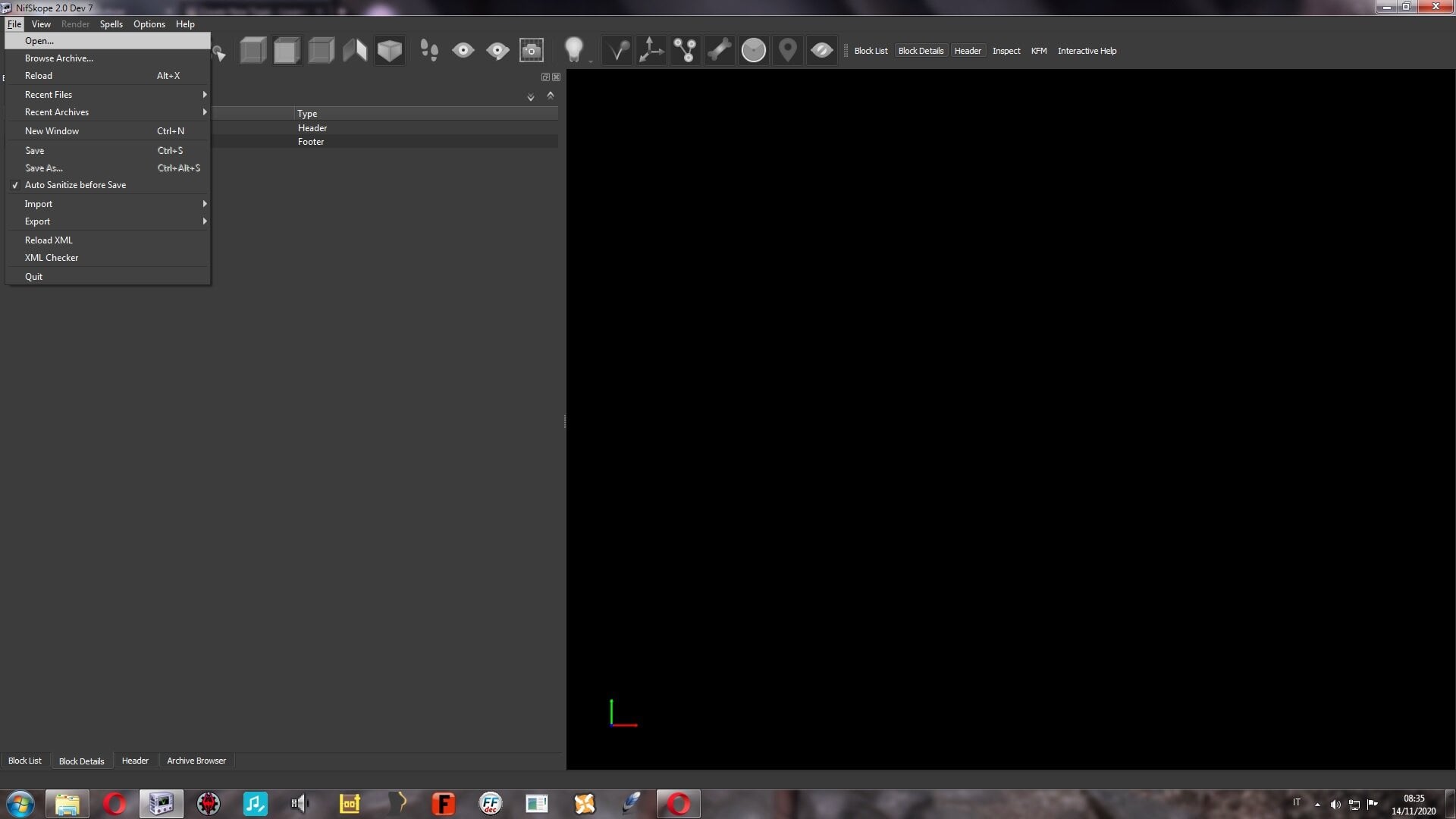This screenshot has height=819, width=1456.
Task: Select the walk mode footsteps icon
Action: [429, 51]
